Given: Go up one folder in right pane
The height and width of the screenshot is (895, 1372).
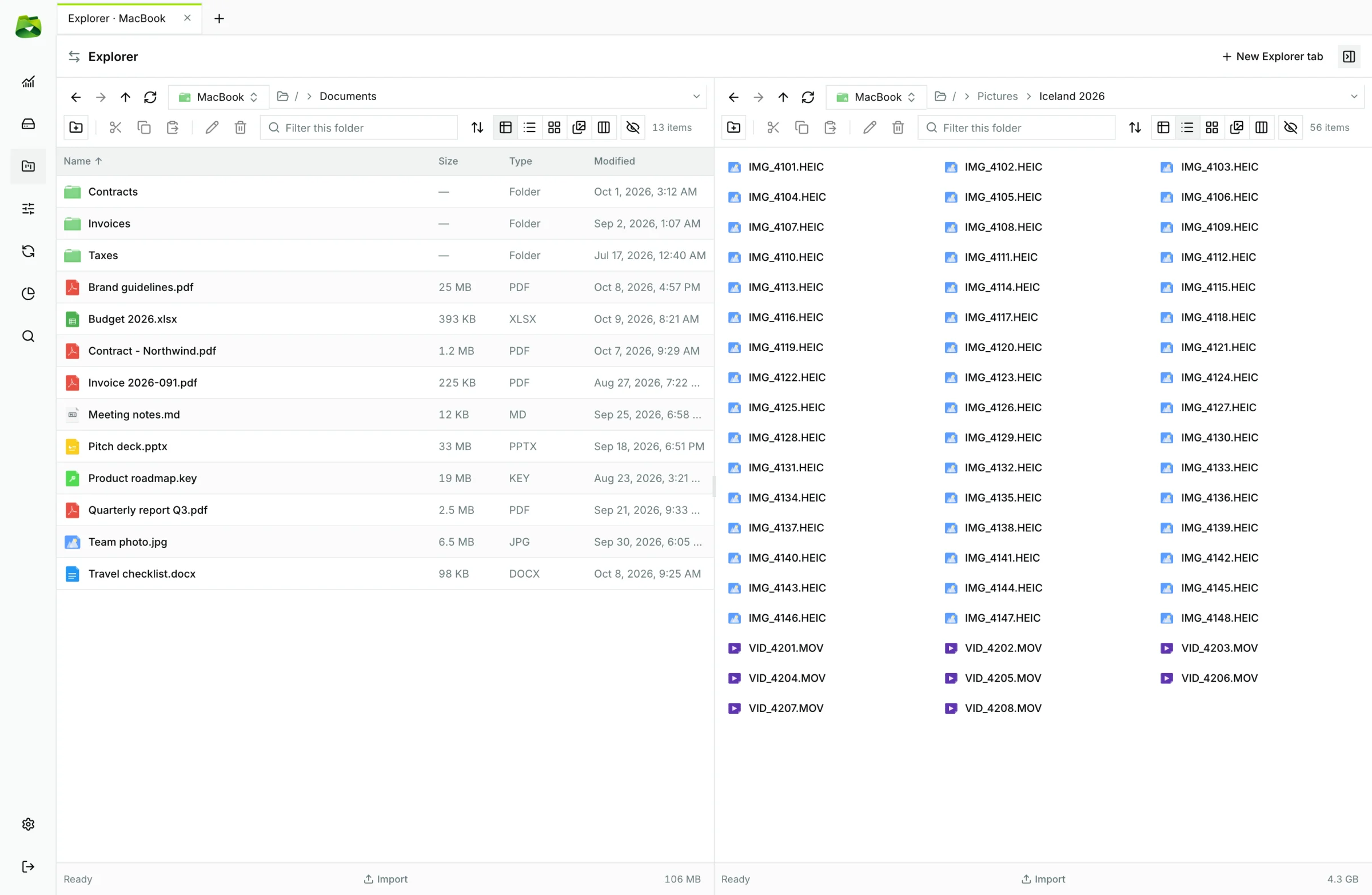Looking at the screenshot, I should (x=783, y=97).
